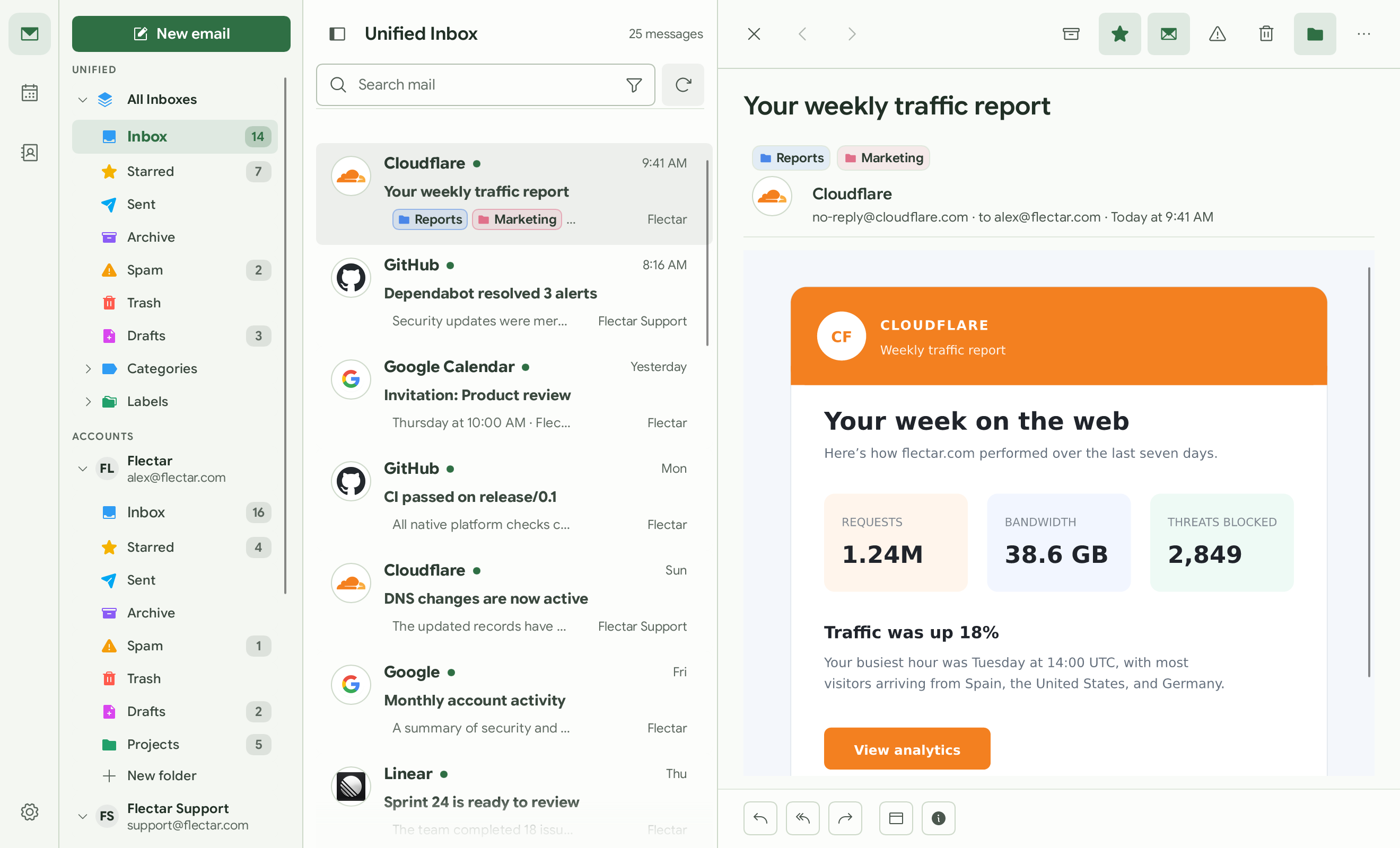The height and width of the screenshot is (848, 1400).
Task: Open 'Dependabot resolved 3 alerts' message
Action: tap(514, 295)
